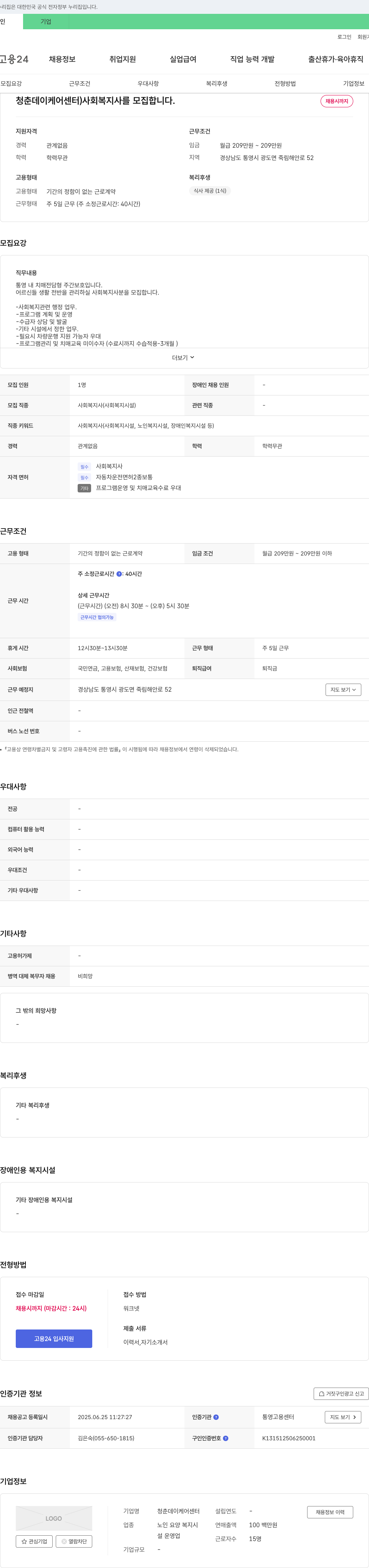Screen dimensions: 369x1568
Task: Click contact 김은숙(055-650-1815)
Action: tap(106, 1438)
